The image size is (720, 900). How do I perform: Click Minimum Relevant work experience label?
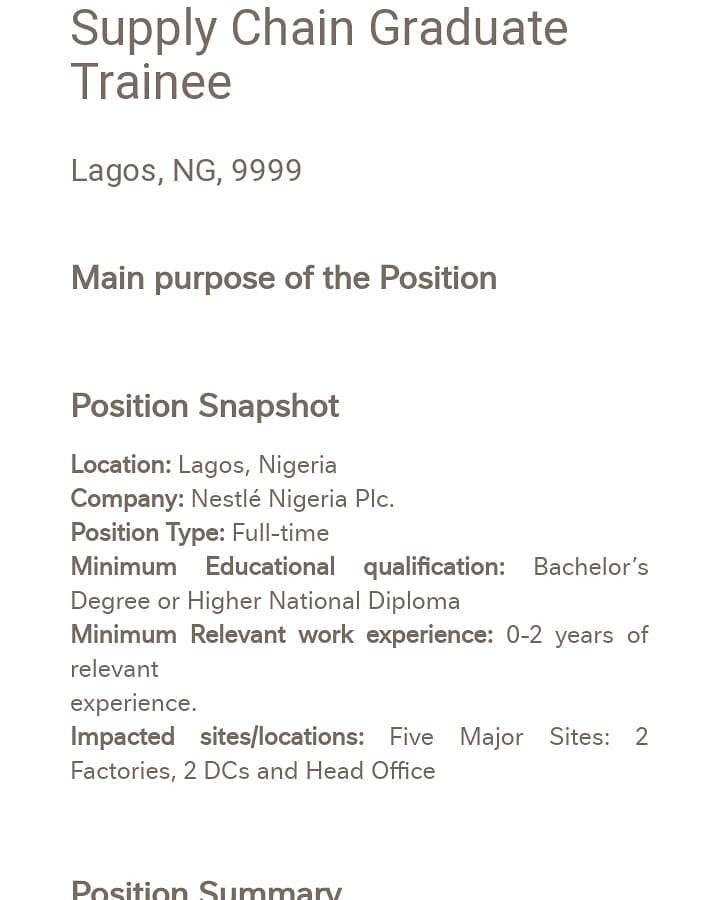tap(282, 635)
